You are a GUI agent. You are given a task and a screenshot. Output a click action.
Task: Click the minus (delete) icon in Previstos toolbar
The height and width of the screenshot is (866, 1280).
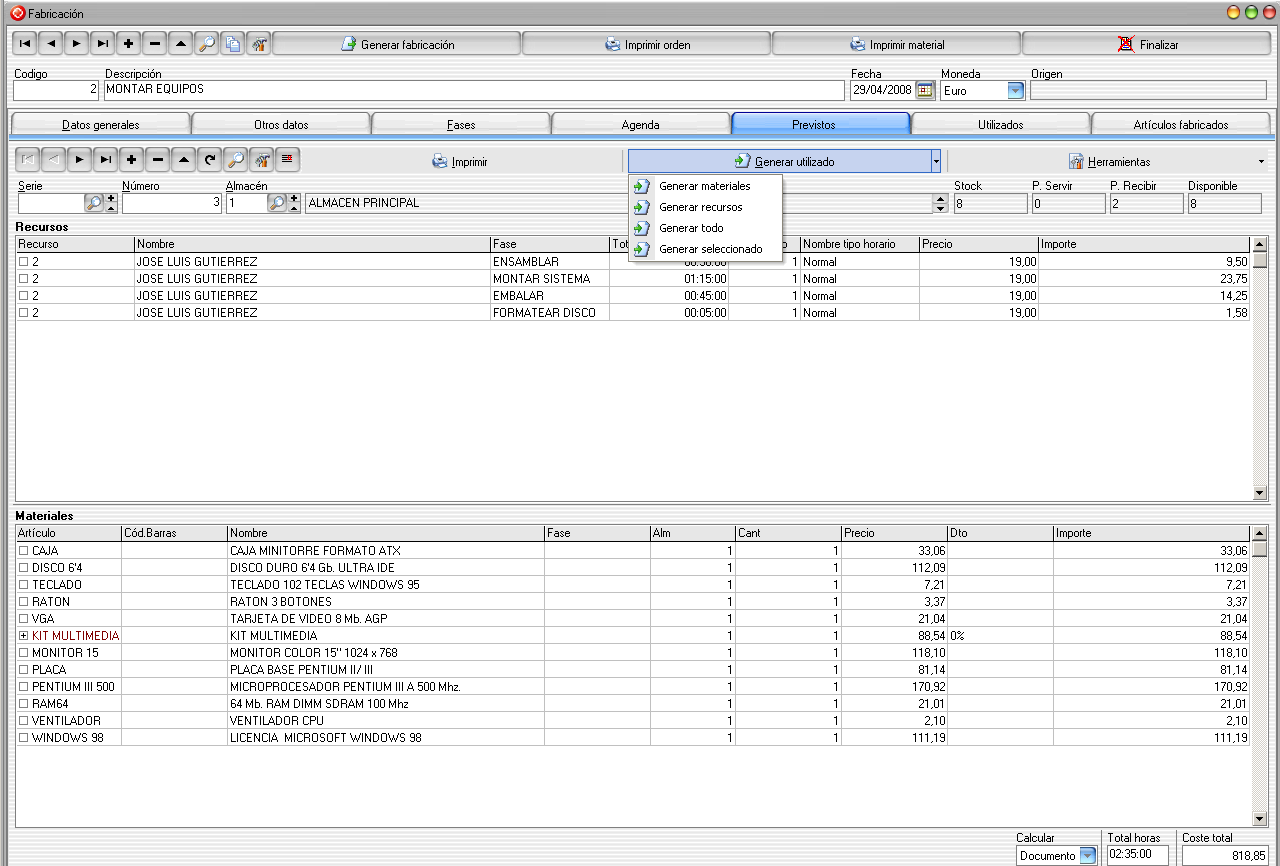pyautogui.click(x=158, y=160)
